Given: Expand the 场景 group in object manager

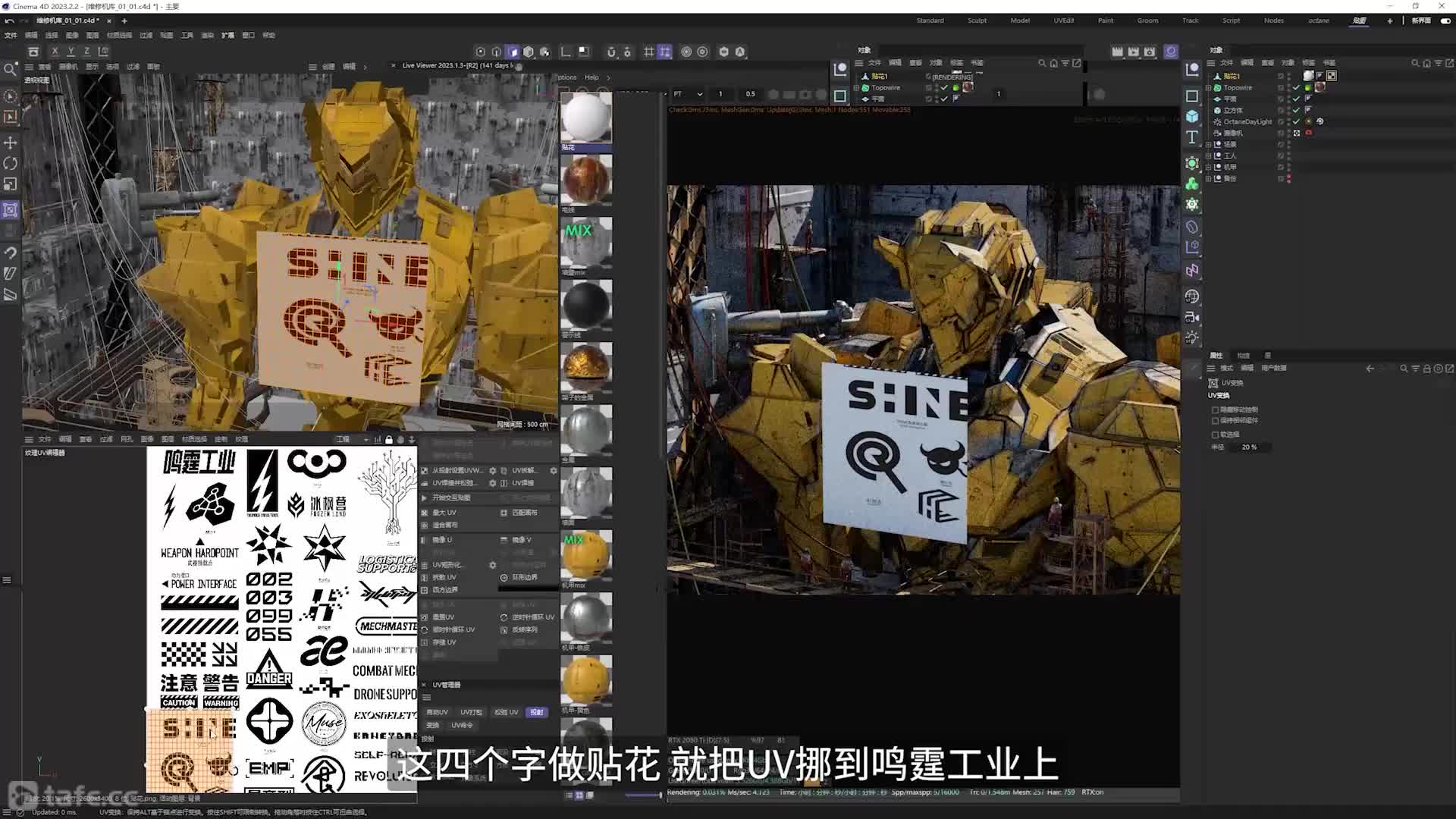Looking at the screenshot, I should click(x=1209, y=144).
